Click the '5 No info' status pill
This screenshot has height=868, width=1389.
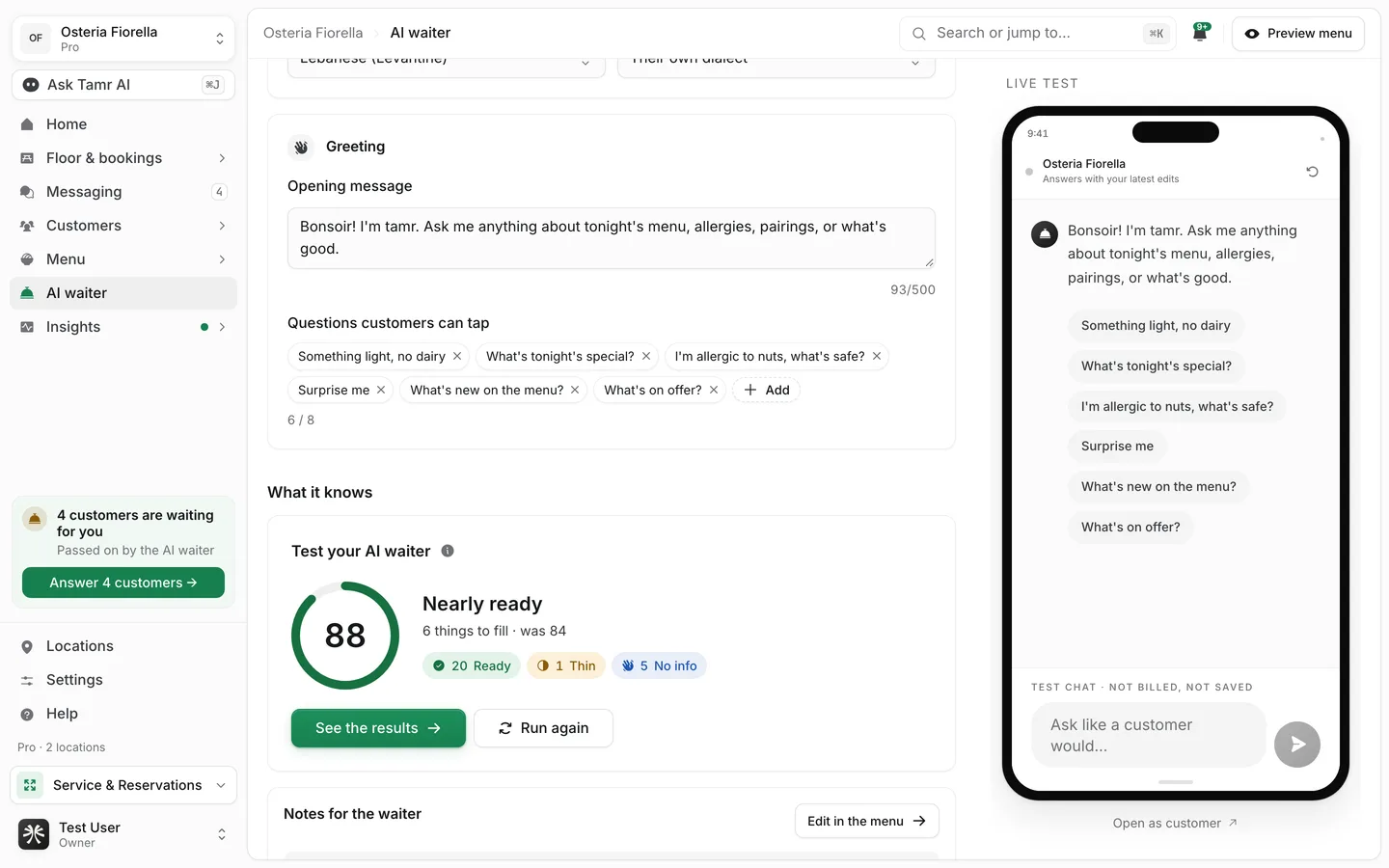coord(659,666)
